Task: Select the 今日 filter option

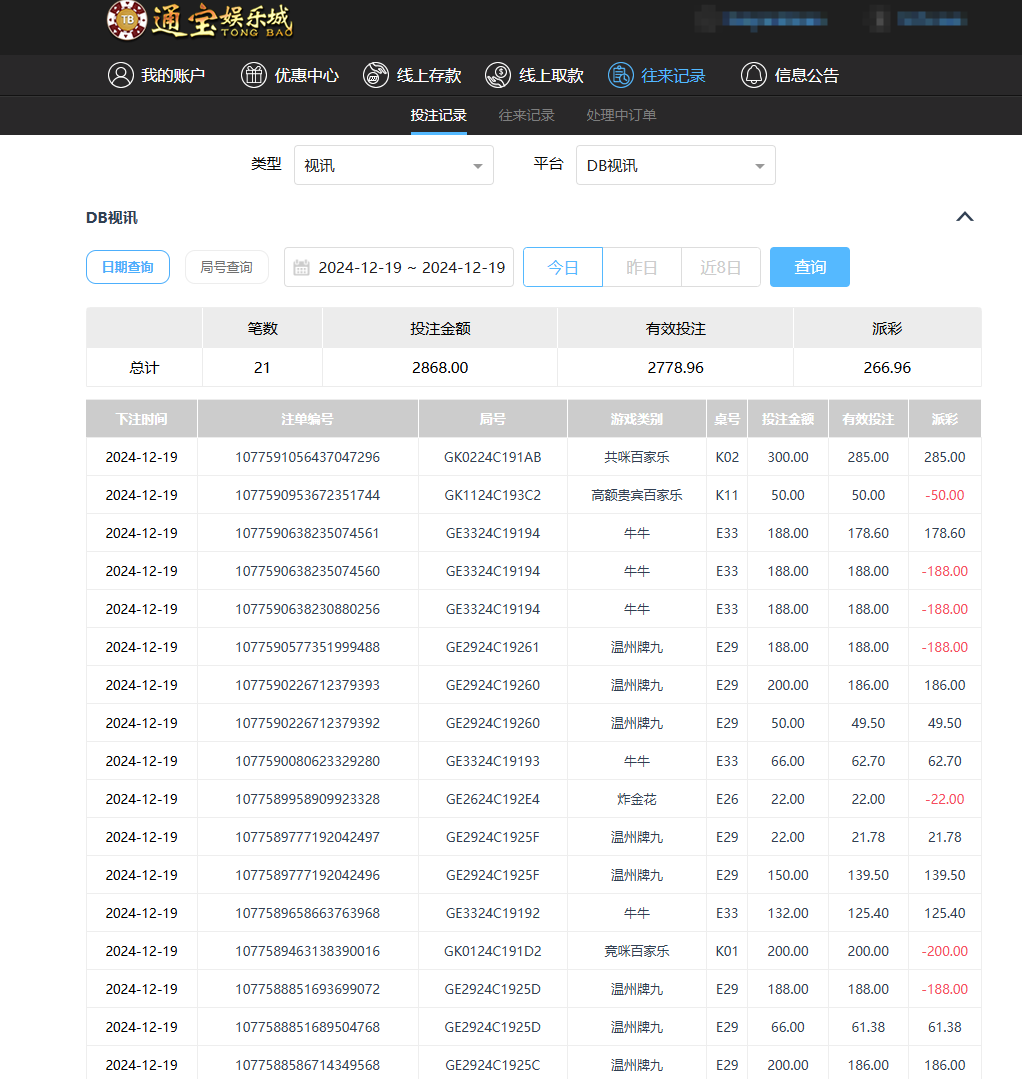Action: (562, 267)
